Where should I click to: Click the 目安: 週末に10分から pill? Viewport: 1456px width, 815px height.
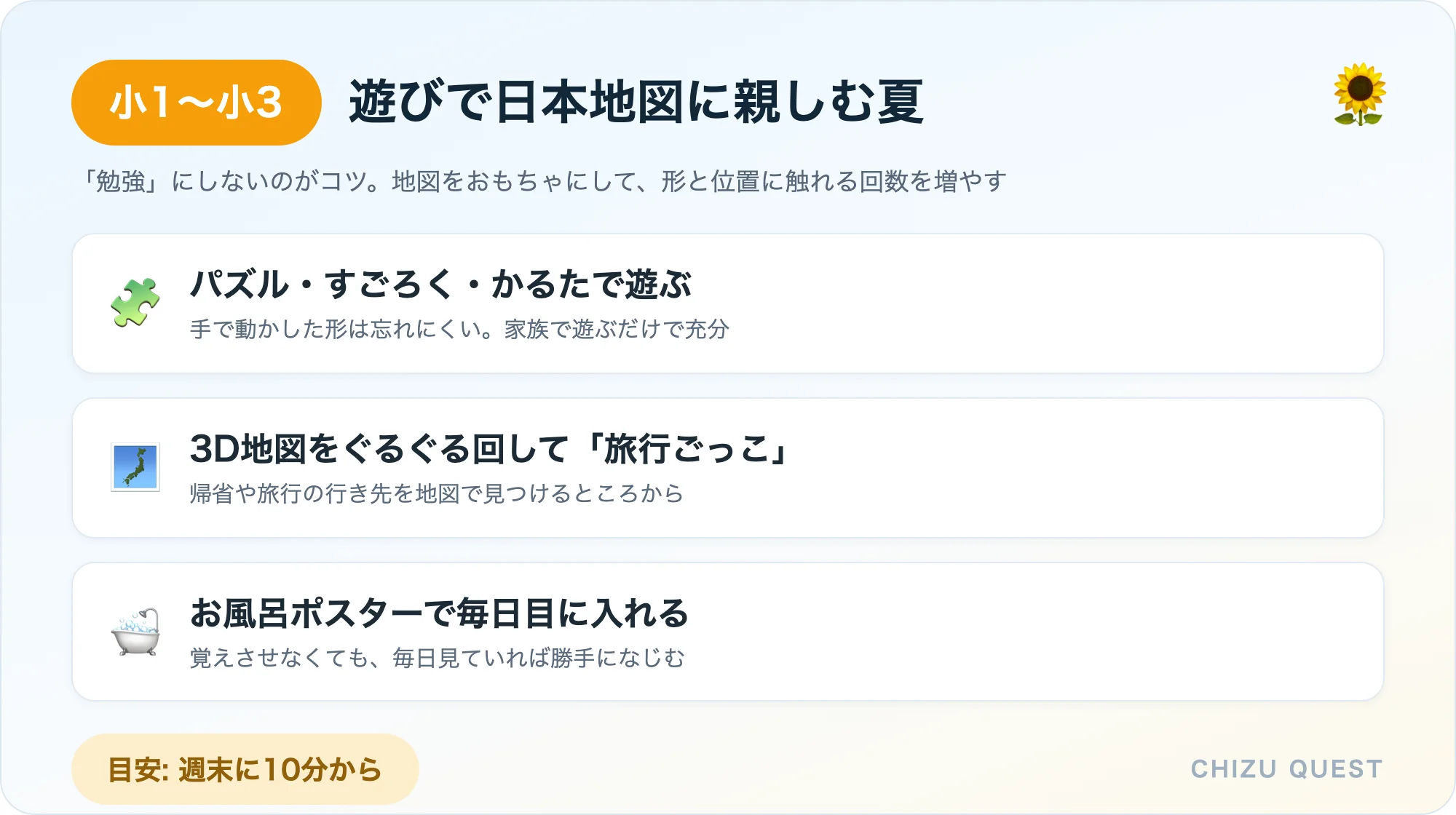245,769
